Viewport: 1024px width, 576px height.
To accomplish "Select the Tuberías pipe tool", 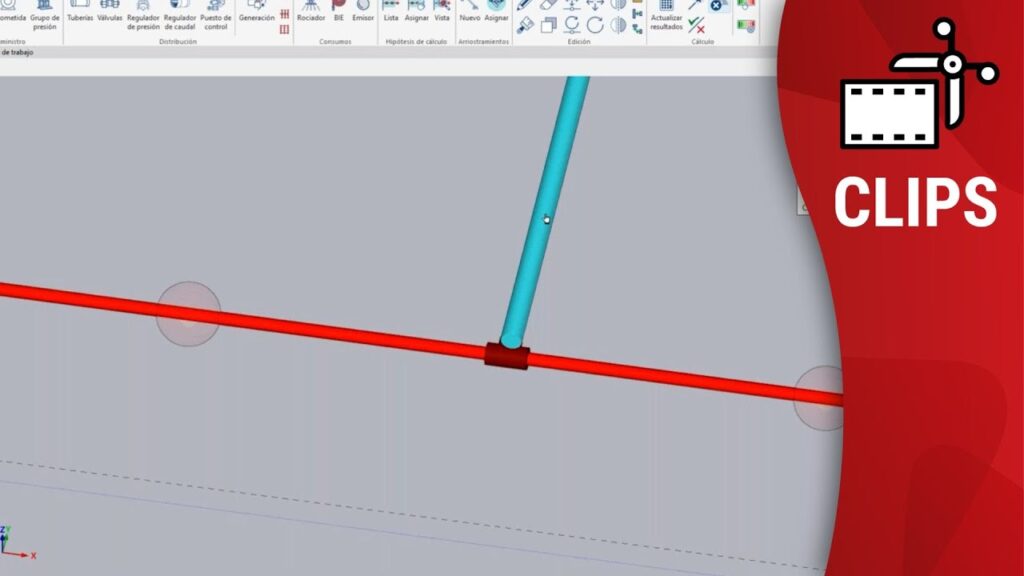I will click(80, 10).
